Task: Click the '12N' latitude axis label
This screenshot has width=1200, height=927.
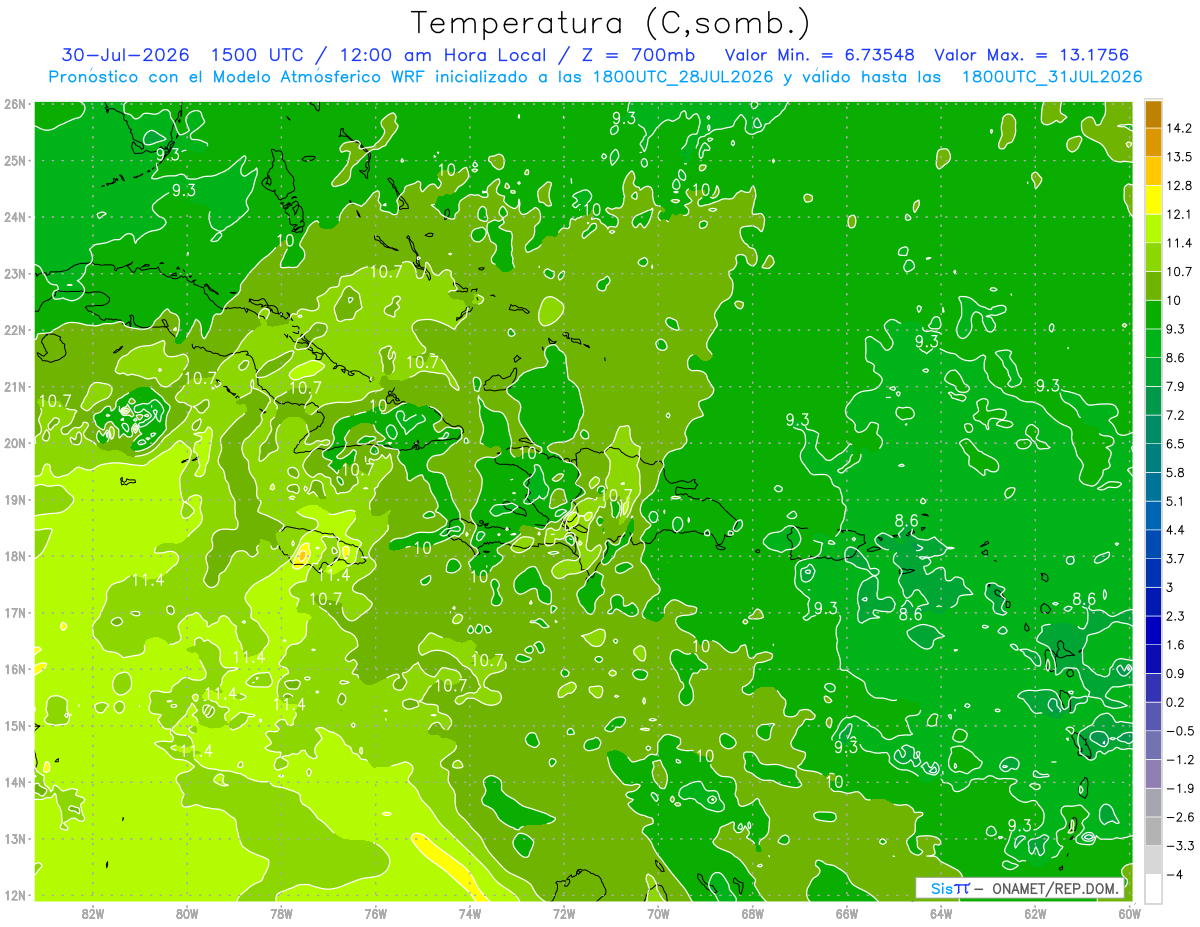Action: tap(14, 895)
